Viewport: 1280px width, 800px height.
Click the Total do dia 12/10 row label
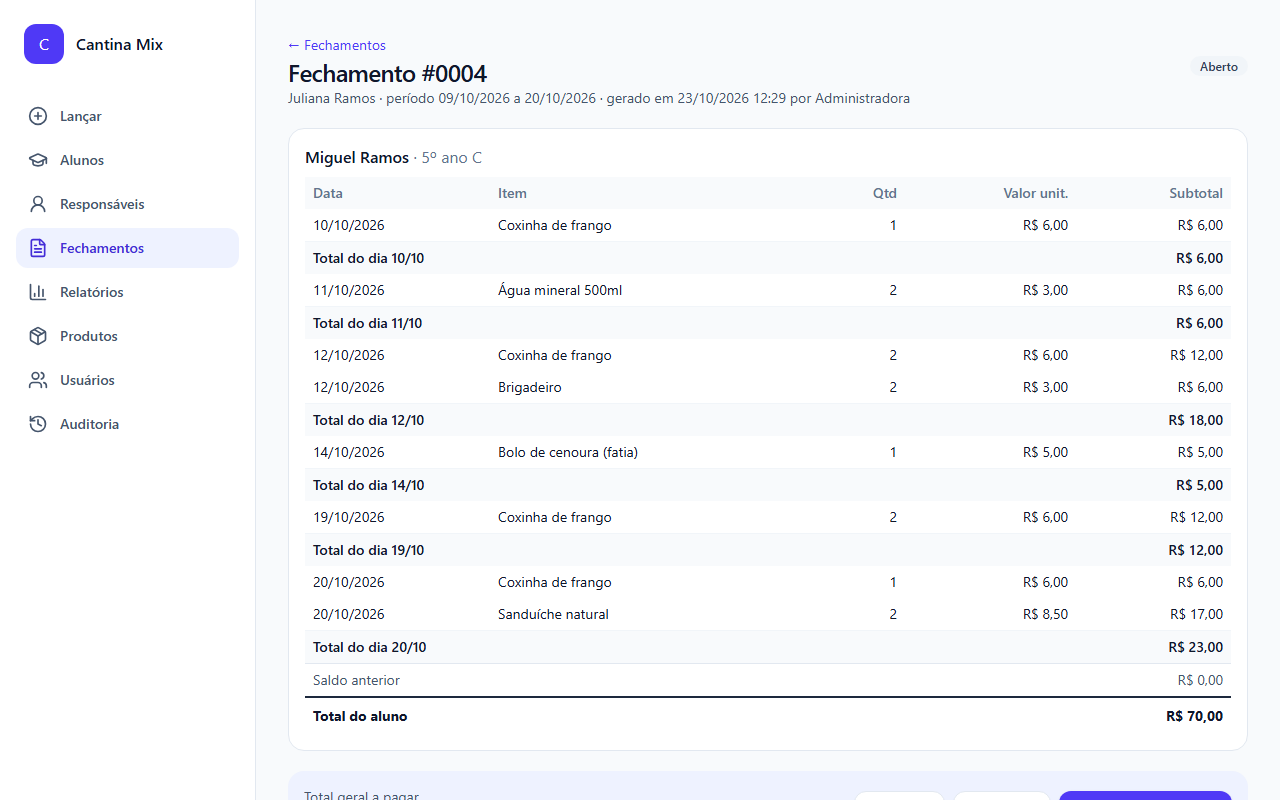(369, 420)
